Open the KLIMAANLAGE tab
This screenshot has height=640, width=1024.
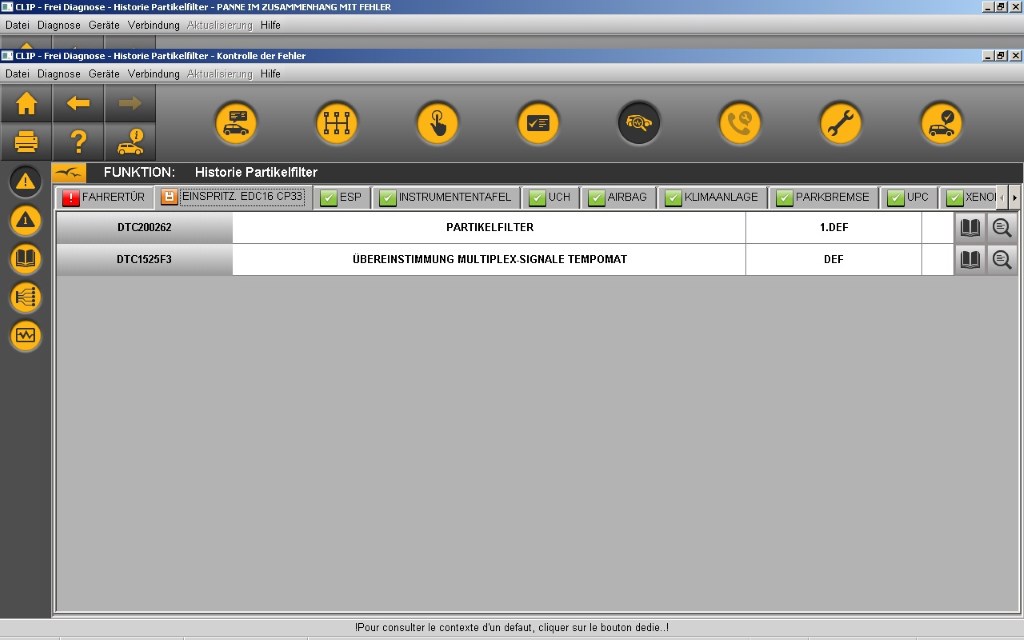coord(711,197)
